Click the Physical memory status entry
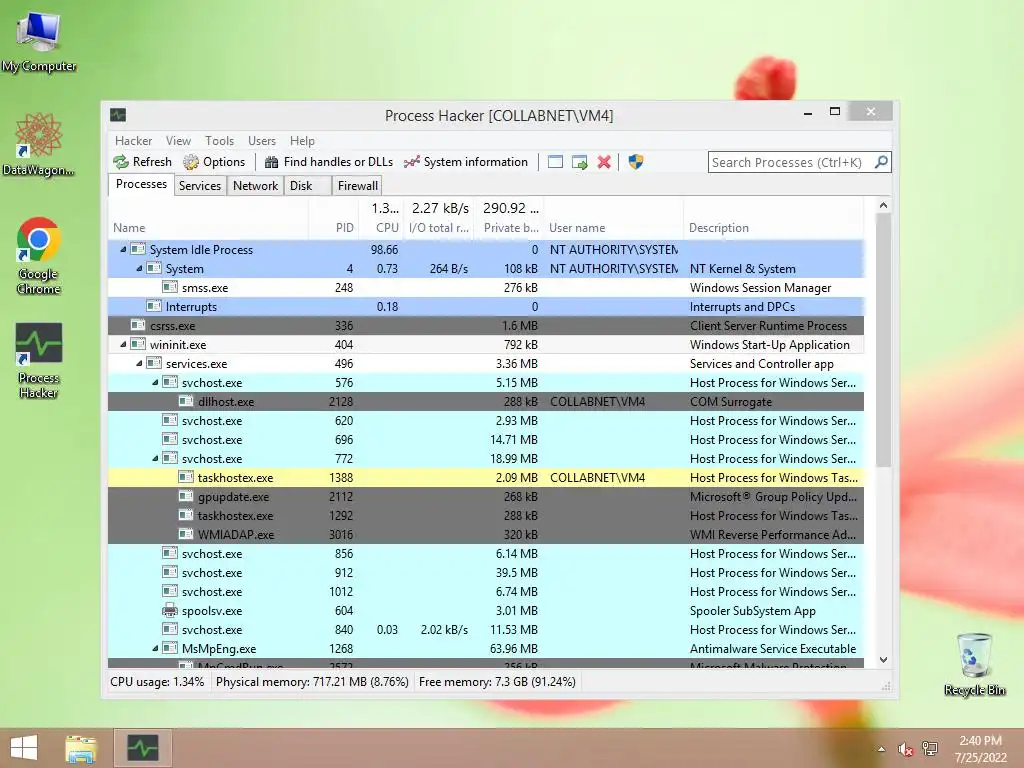1024x768 pixels. [x=312, y=682]
